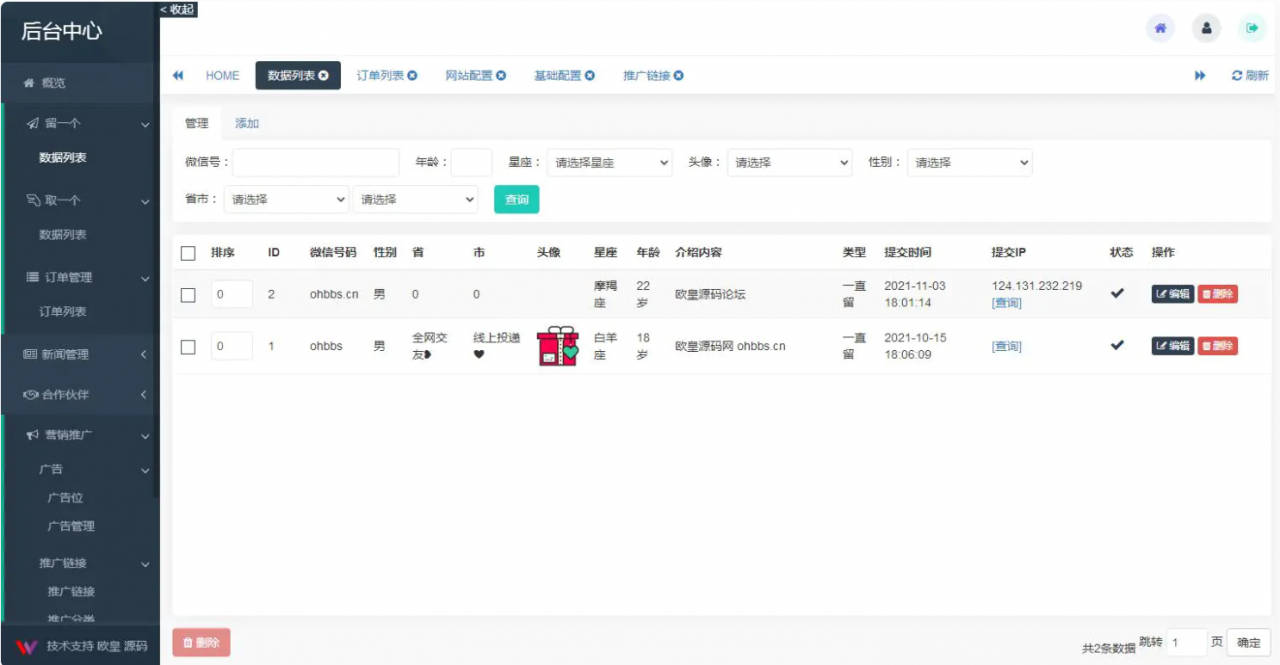Open 数据列表 under 取一个
Image resolution: width=1280 pixels, height=665 pixels.
63,235
